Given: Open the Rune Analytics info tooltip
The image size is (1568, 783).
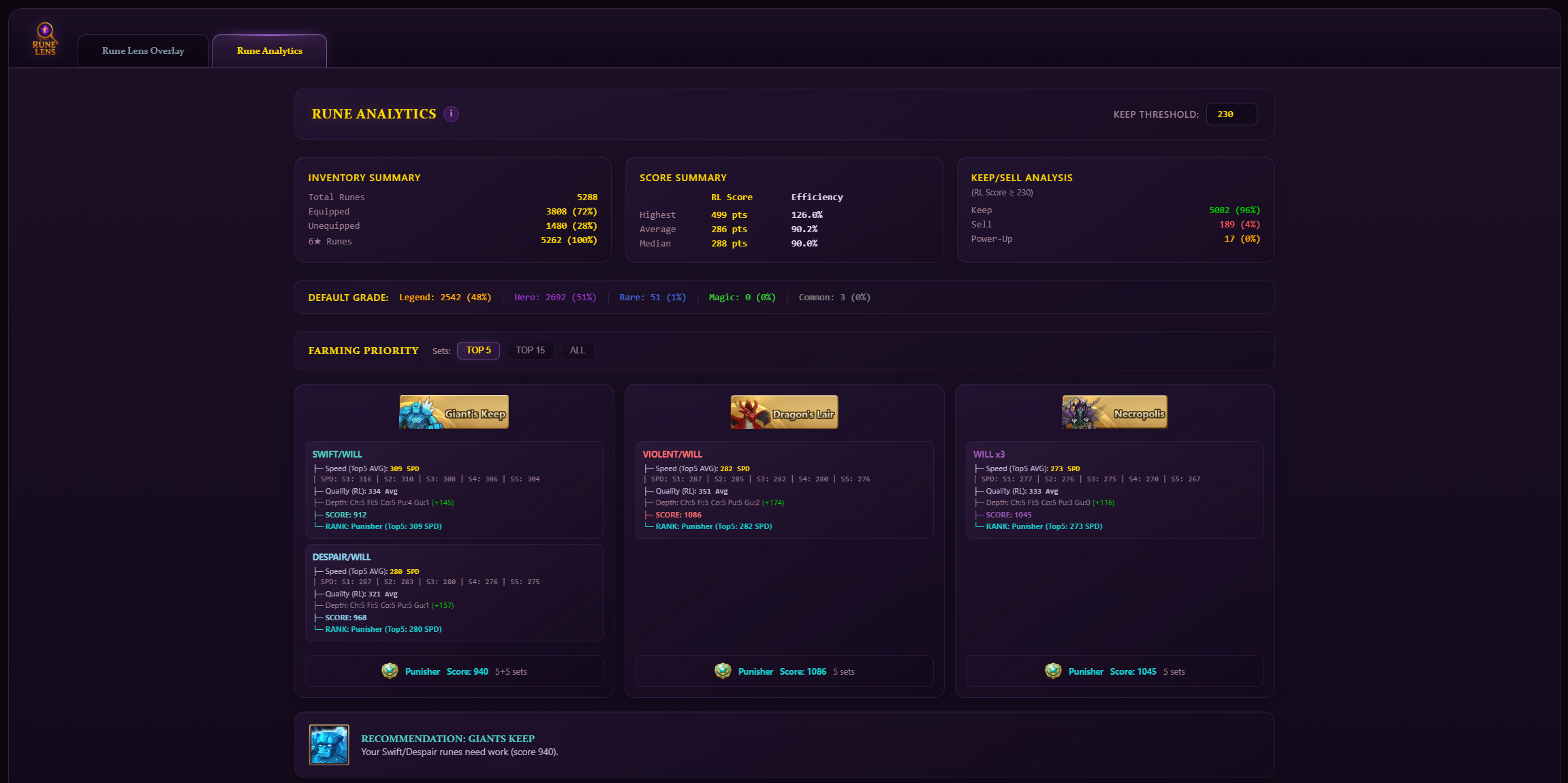Looking at the screenshot, I should [451, 114].
